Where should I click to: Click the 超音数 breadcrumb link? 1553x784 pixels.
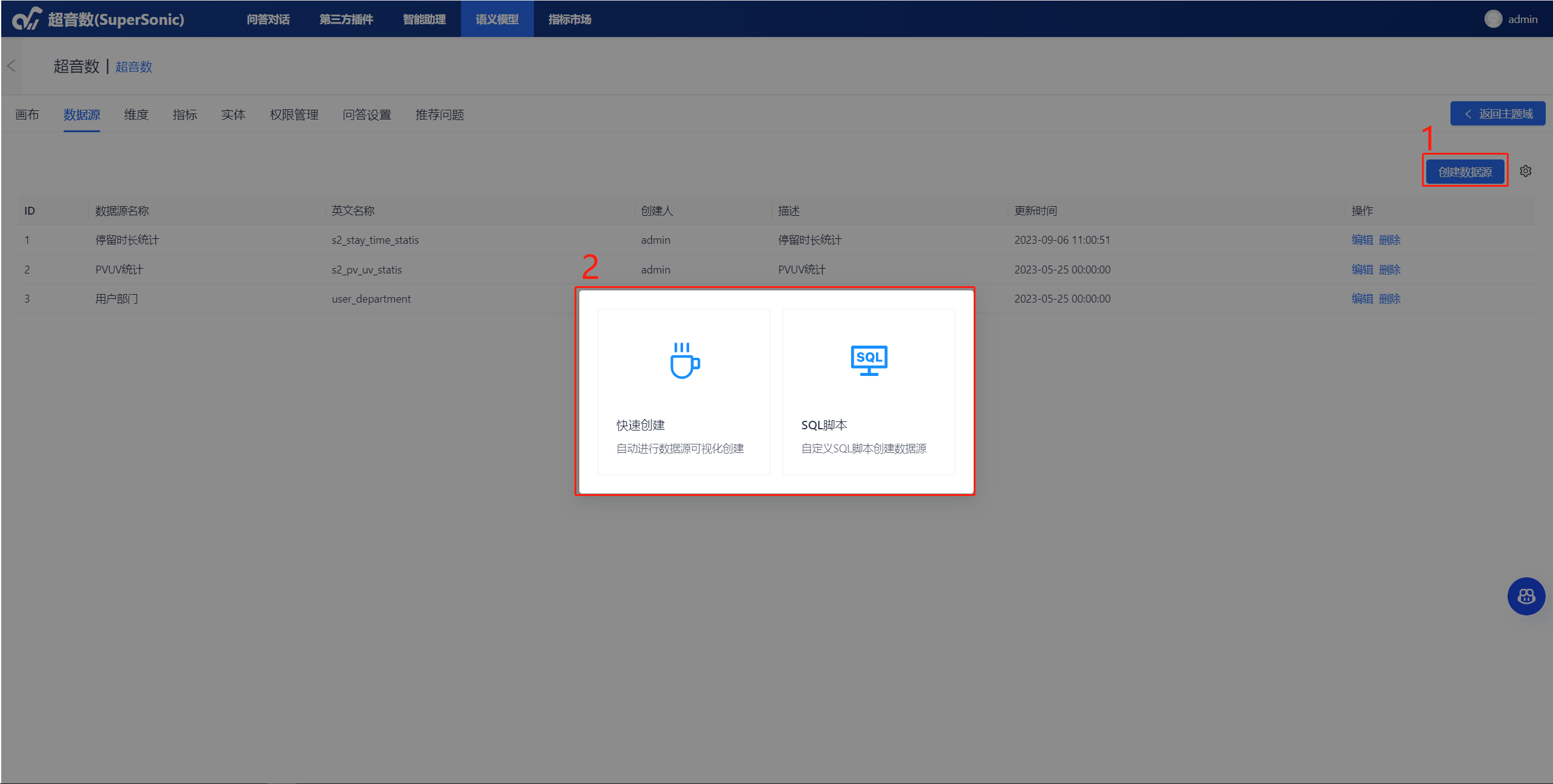tap(133, 67)
